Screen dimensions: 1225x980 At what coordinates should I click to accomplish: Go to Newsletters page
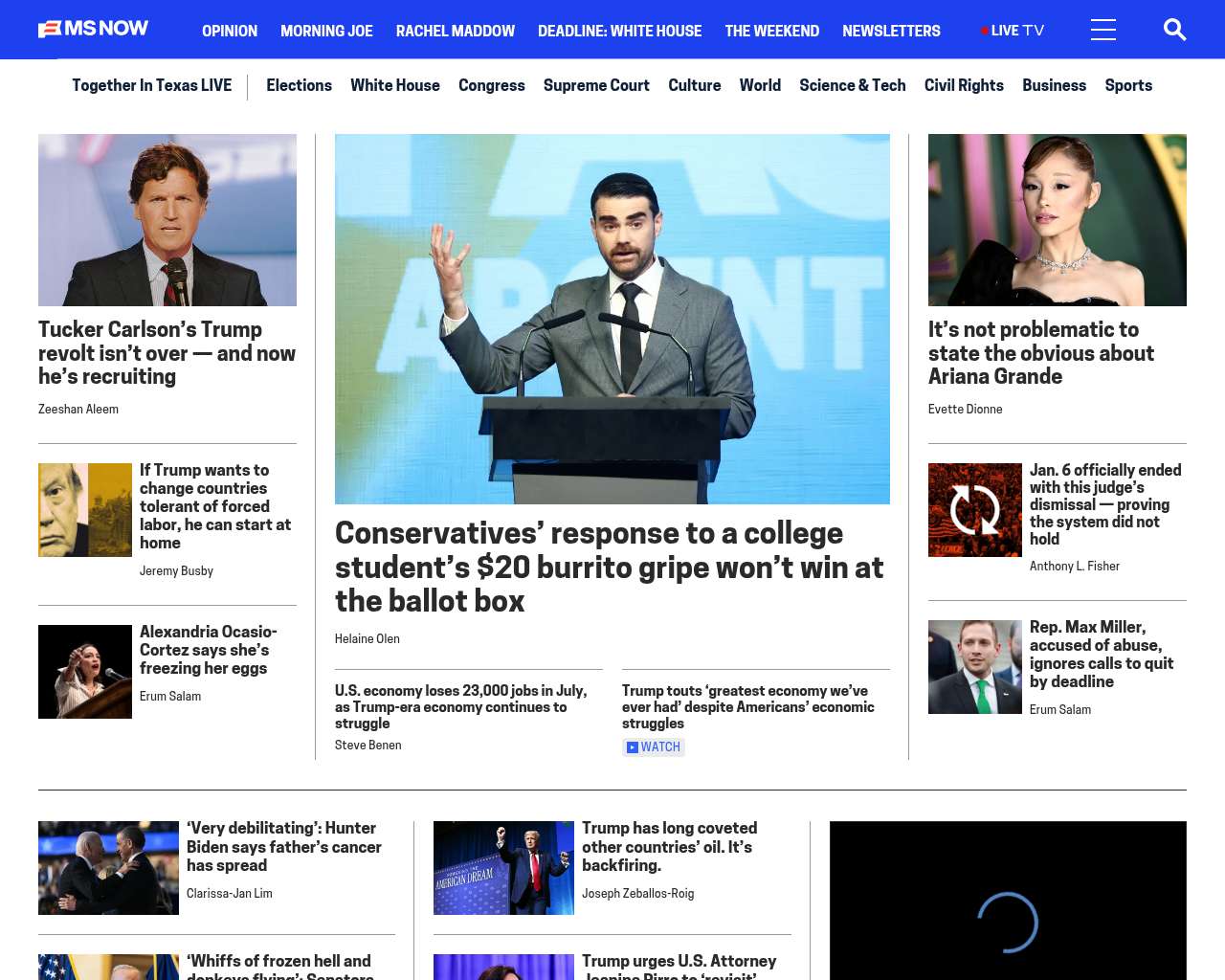tap(891, 31)
